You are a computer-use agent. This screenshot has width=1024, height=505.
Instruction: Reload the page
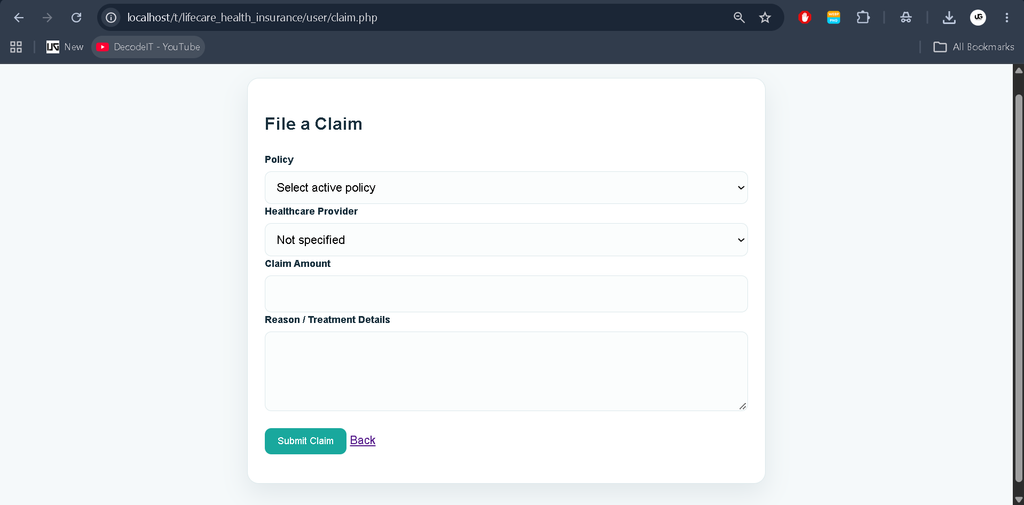(x=76, y=18)
